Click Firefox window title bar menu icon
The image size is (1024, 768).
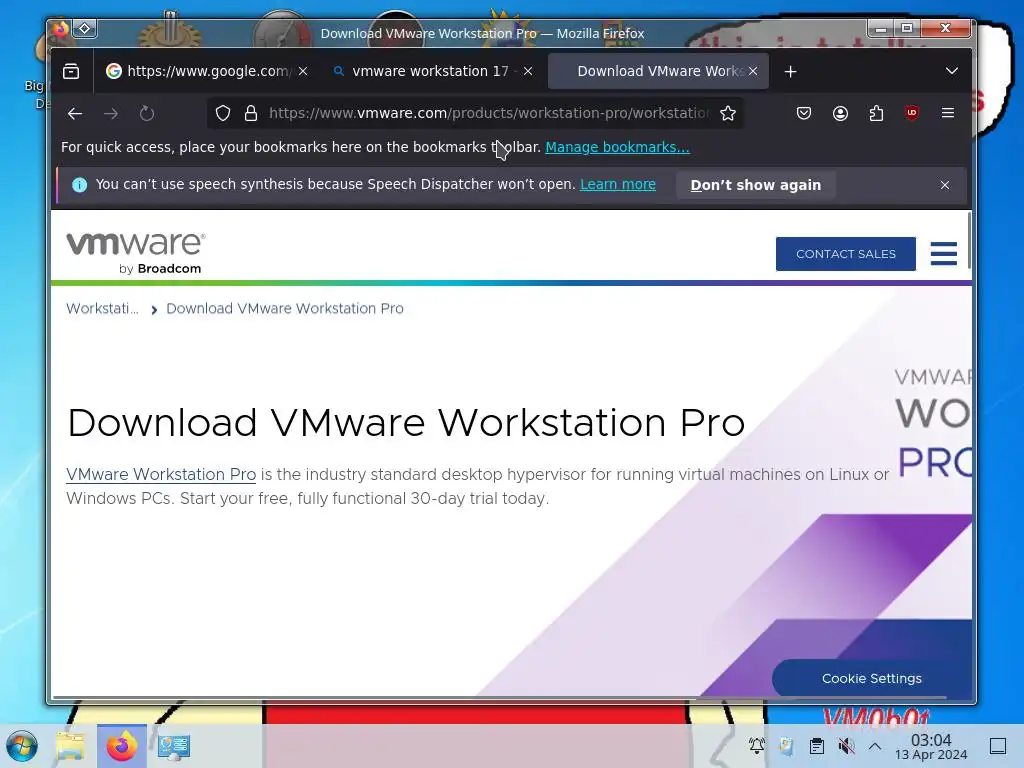(61, 29)
